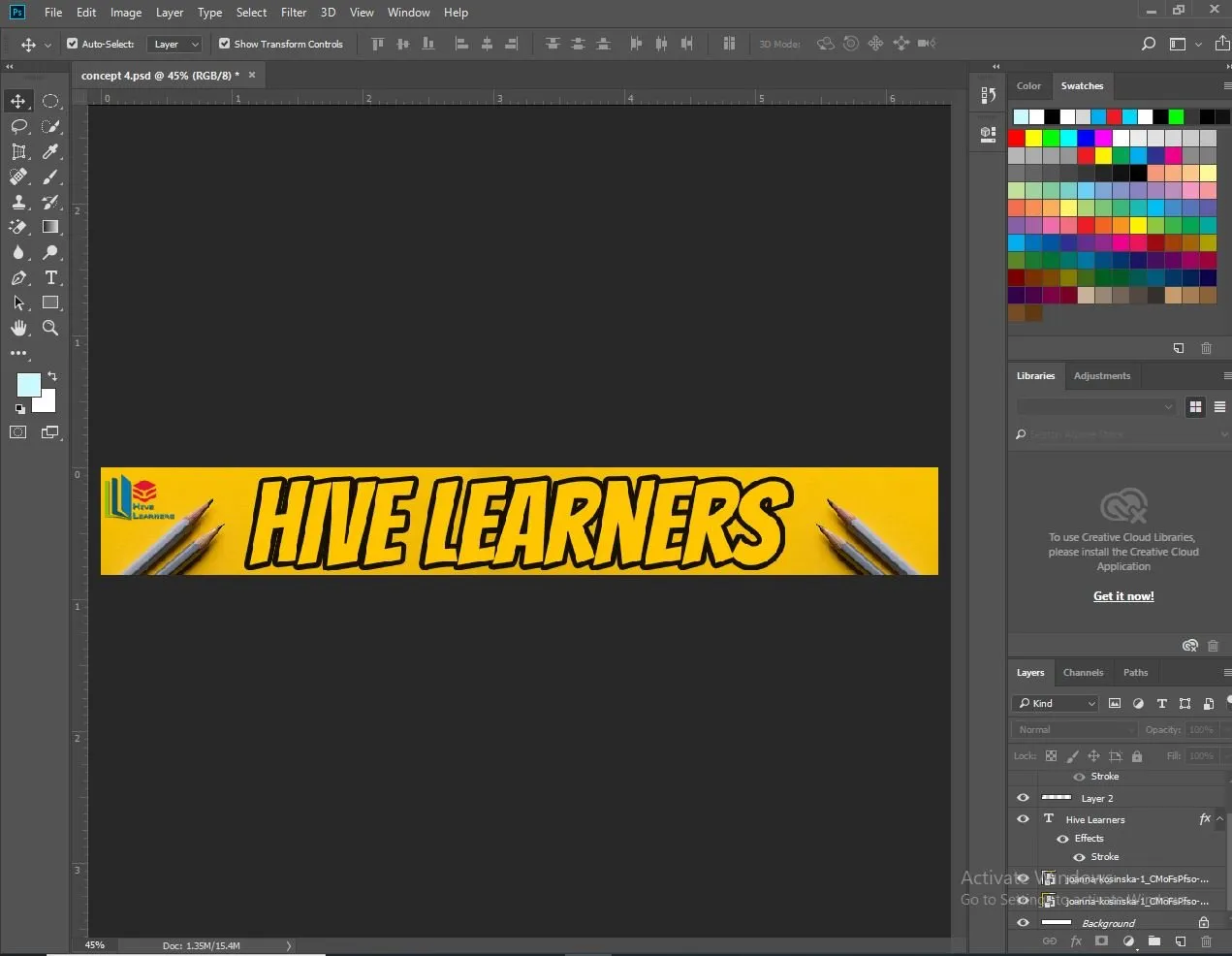1232x956 pixels.
Task: Open Move tool preset picker arrow
Action: [47, 45]
